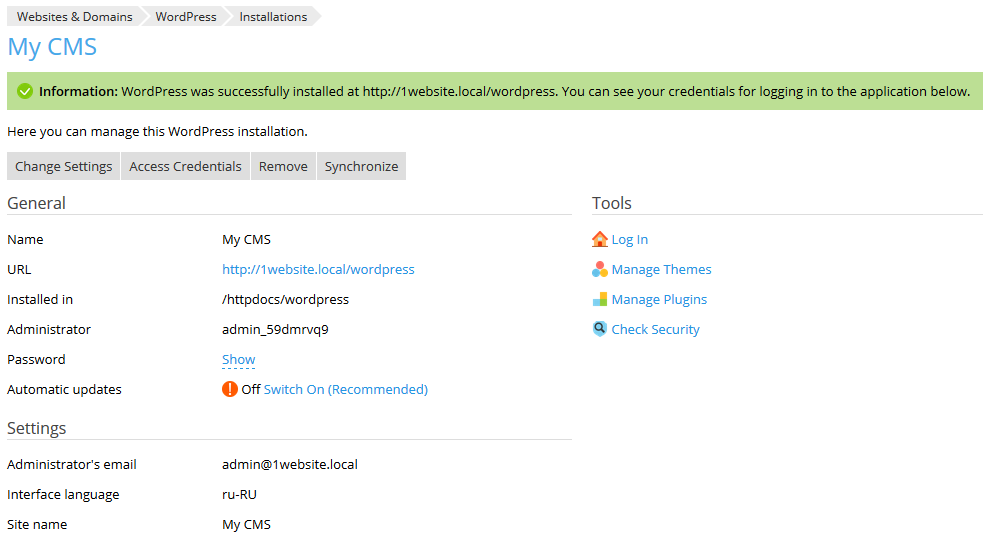Viewport: 983px width, 549px height.
Task: Click the My CMS page title
Action: 52,47
